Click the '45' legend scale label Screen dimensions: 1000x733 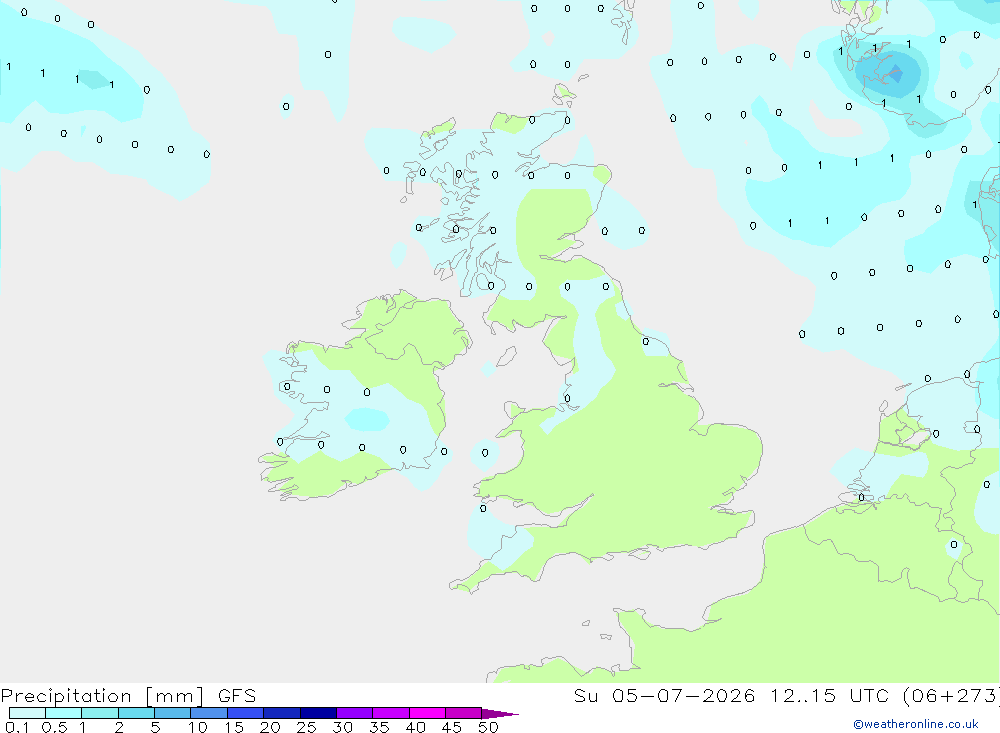click(x=452, y=727)
